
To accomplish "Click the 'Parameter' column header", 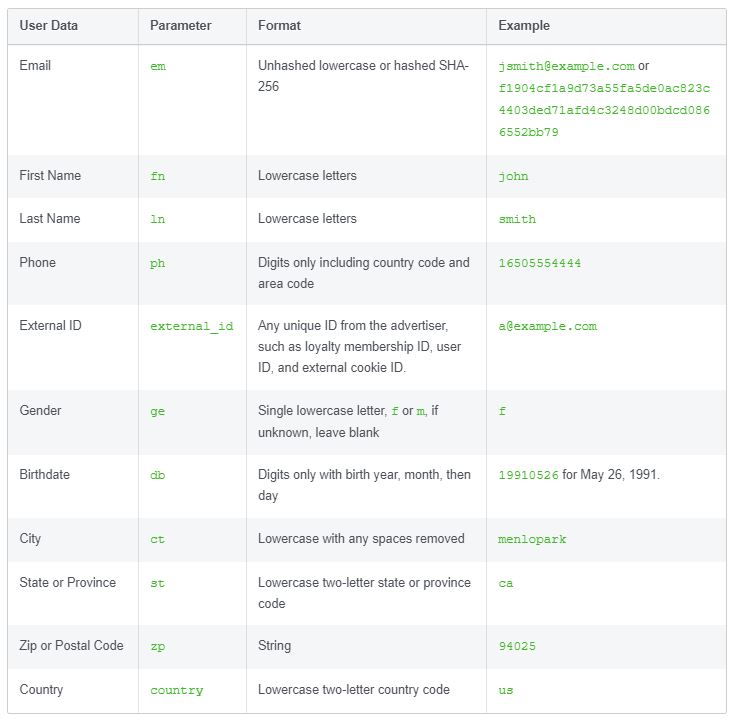I will tap(180, 25).
